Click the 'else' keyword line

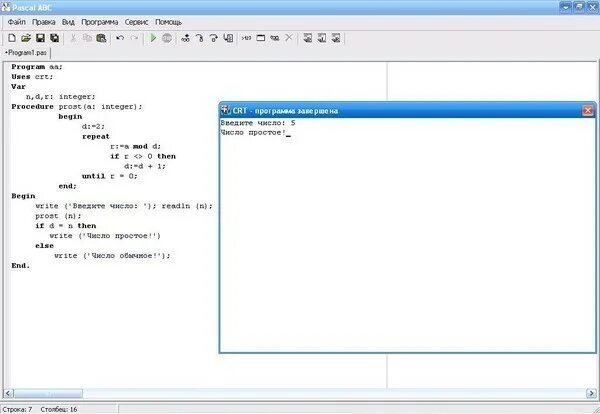tap(44, 246)
